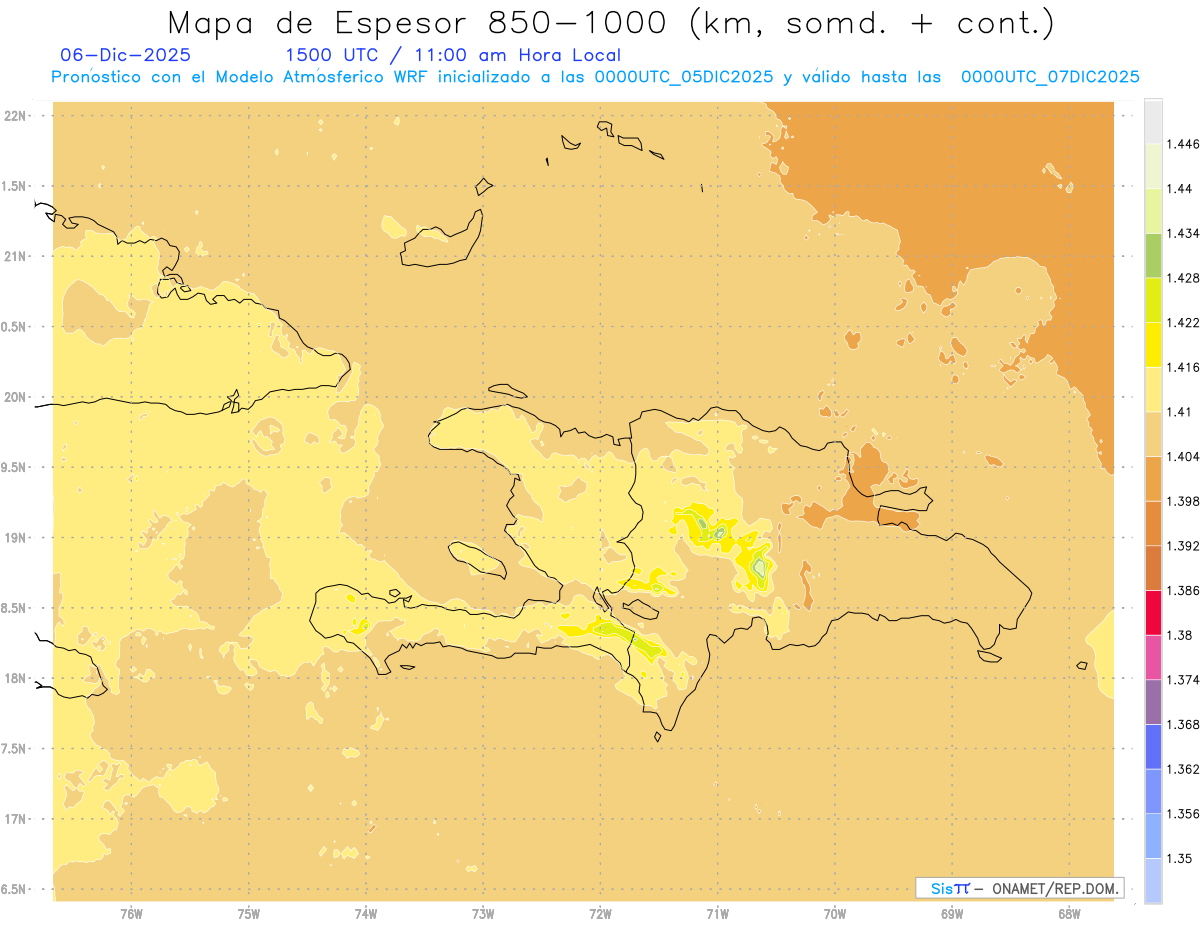Select the purple swatch between 1.368 and 1.374
The image size is (1200, 927).
tap(1153, 702)
